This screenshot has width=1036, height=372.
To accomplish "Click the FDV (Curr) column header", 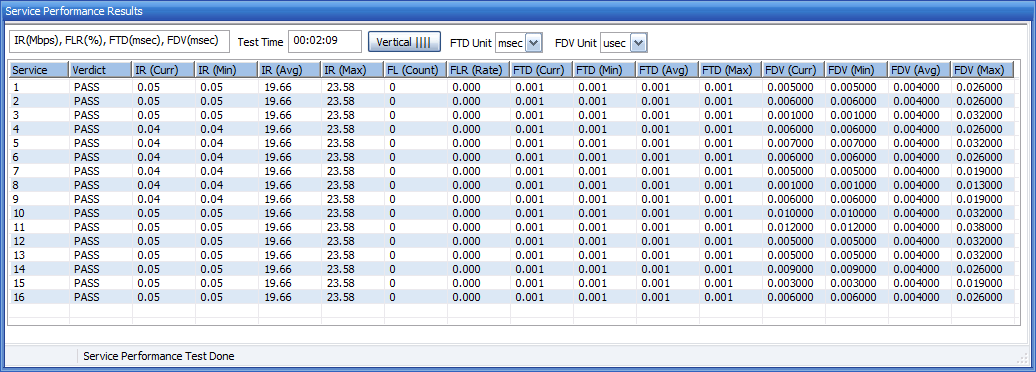I will 794,69.
